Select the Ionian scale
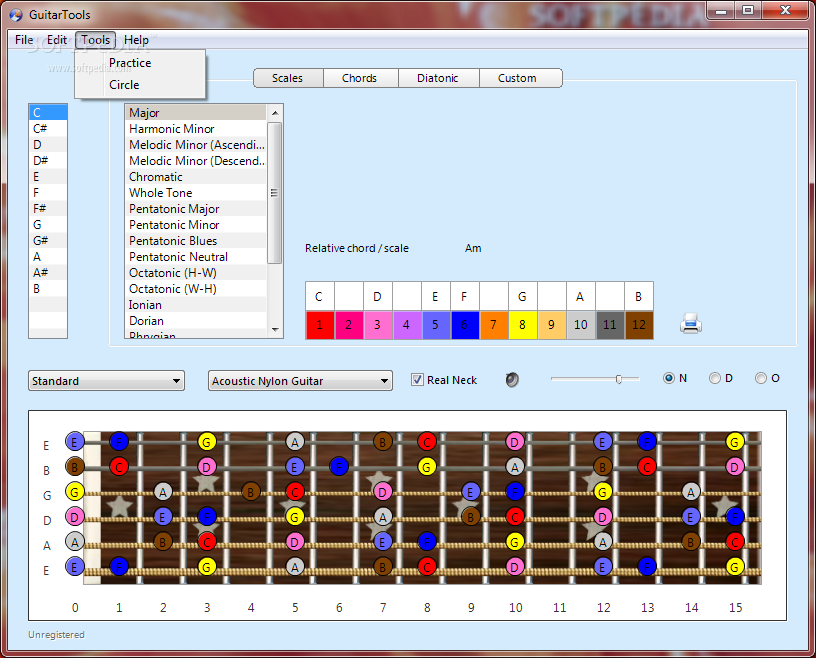Viewport: 816px width, 658px height. point(196,305)
